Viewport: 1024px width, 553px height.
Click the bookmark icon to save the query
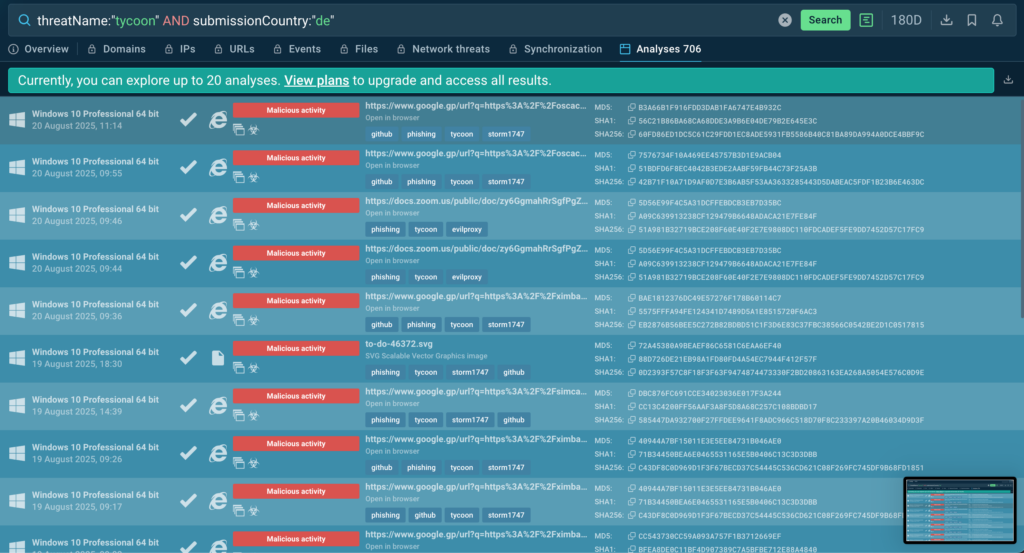972,20
